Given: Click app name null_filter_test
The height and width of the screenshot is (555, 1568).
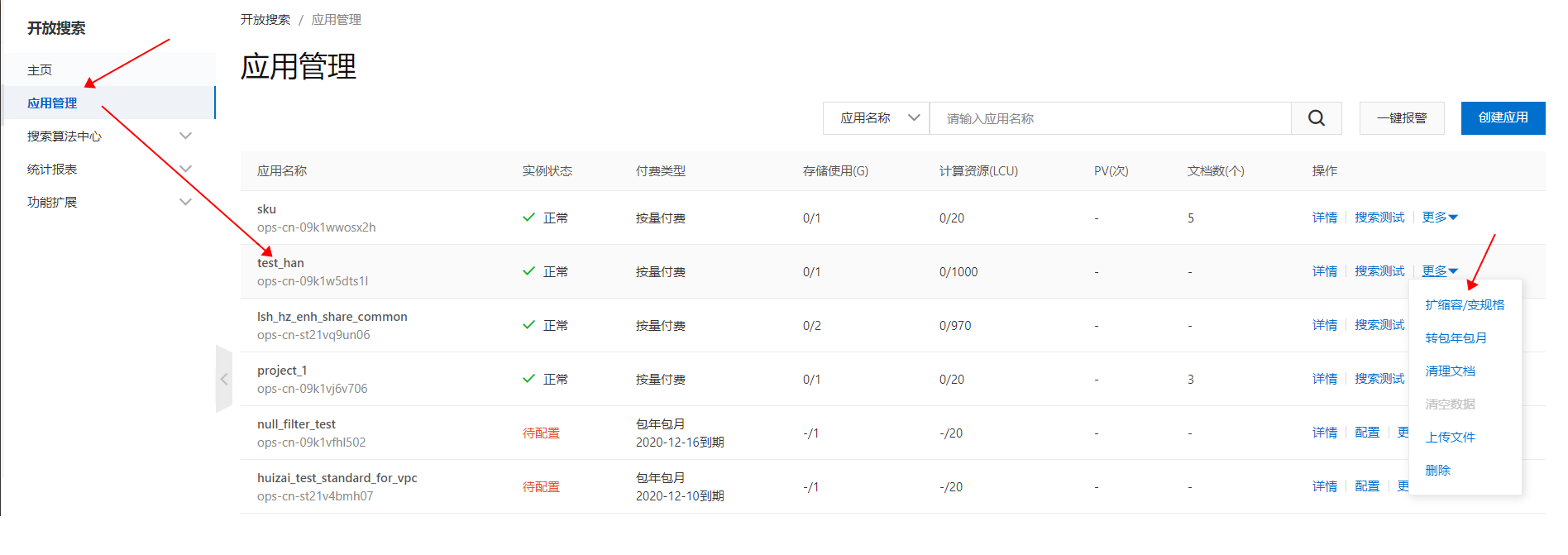Looking at the screenshot, I should coord(296,424).
